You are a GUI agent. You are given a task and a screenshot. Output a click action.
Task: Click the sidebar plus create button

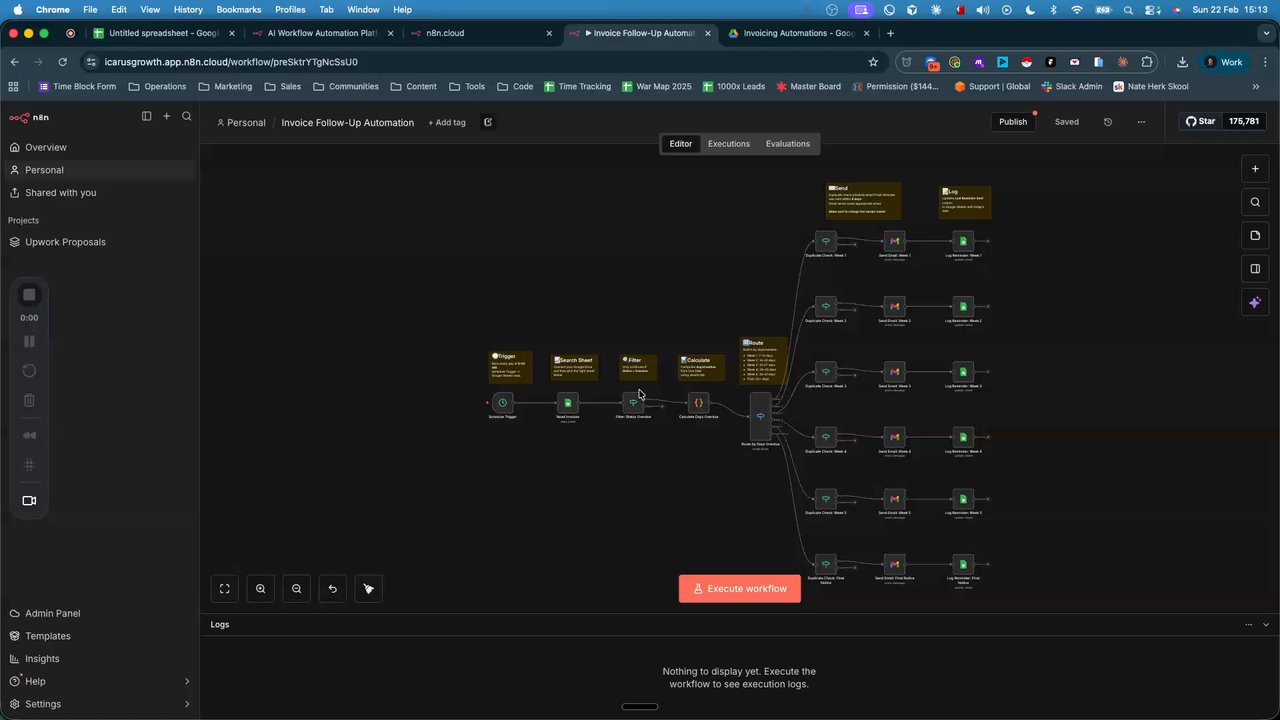click(167, 117)
